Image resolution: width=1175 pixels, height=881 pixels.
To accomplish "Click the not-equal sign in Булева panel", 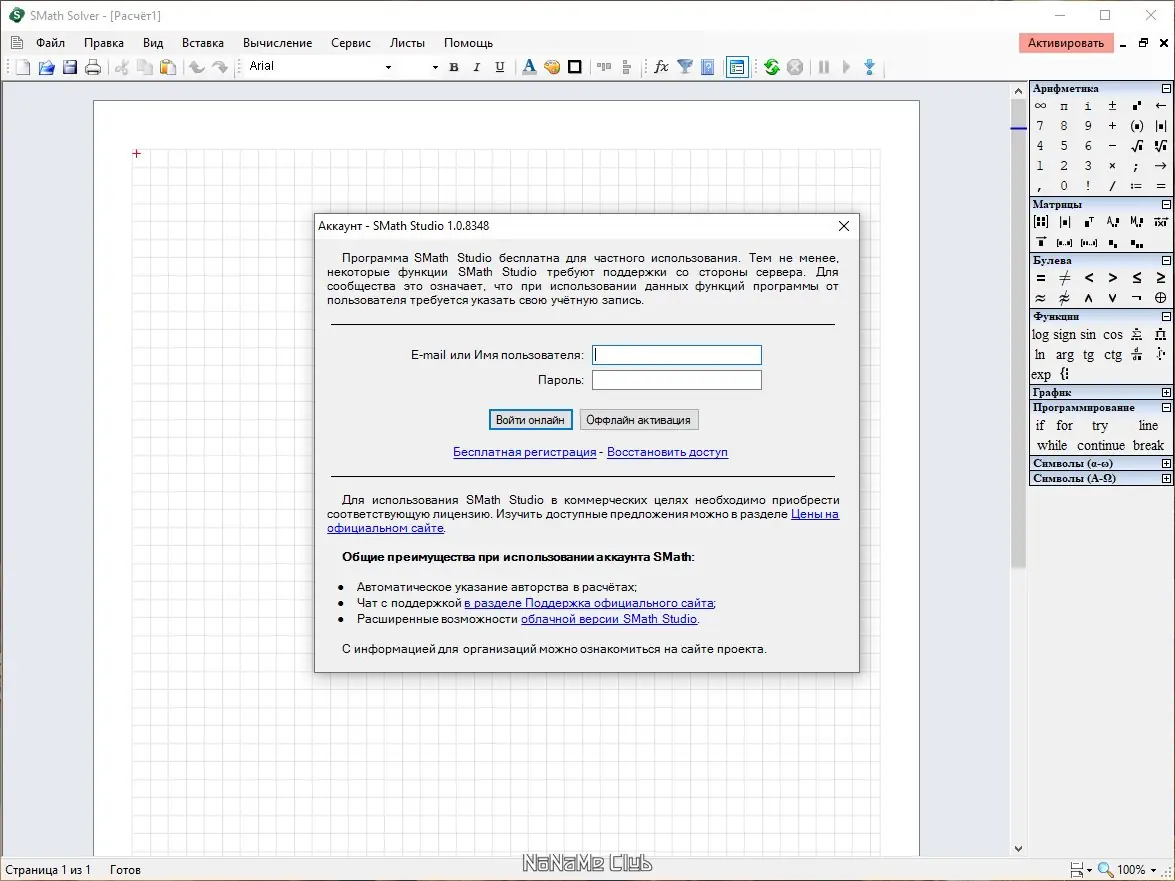I will tap(1065, 278).
